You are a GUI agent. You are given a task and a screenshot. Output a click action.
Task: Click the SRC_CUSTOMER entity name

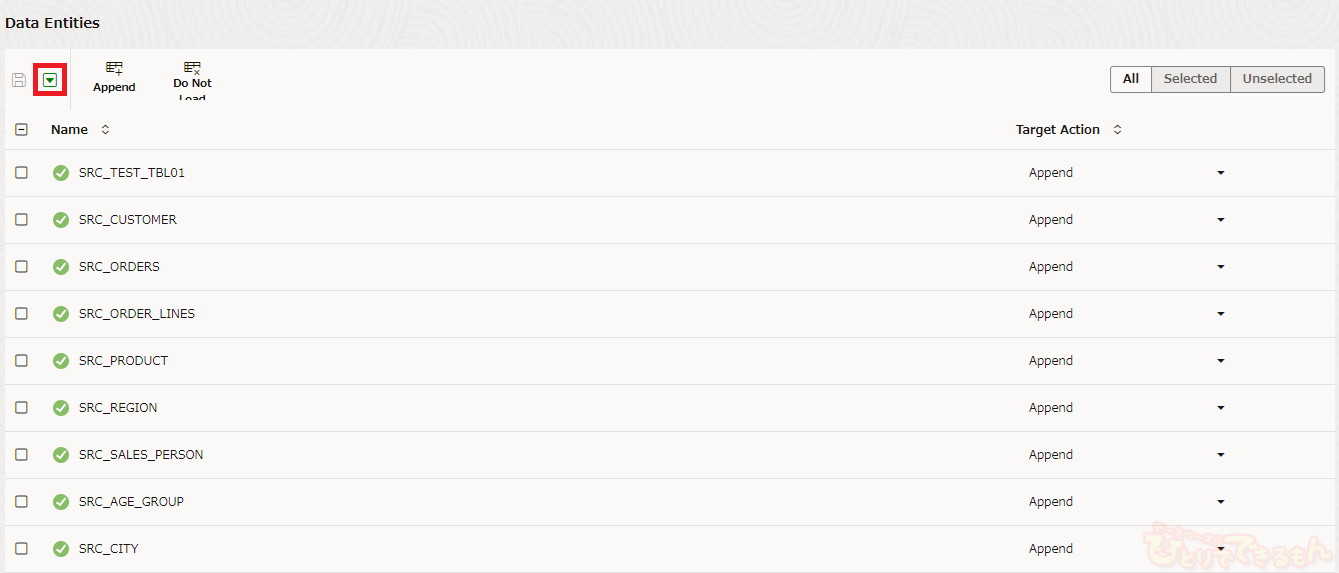128,220
